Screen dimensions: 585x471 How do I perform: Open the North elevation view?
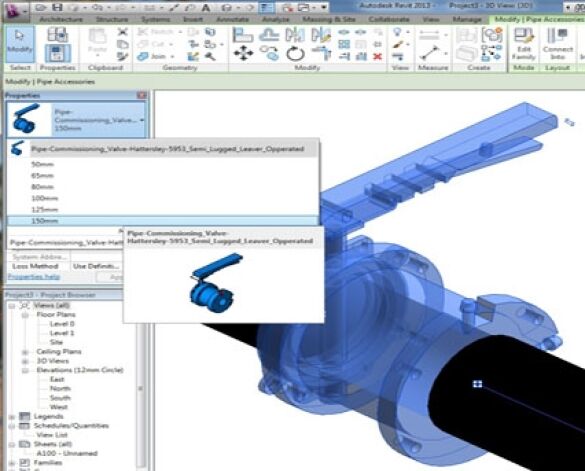click(60, 389)
